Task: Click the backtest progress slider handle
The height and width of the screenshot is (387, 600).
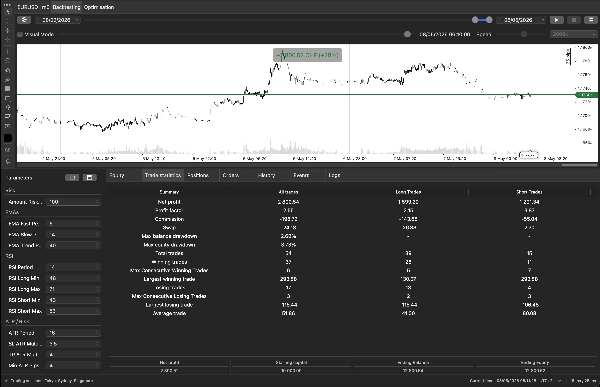Action: pos(407,34)
